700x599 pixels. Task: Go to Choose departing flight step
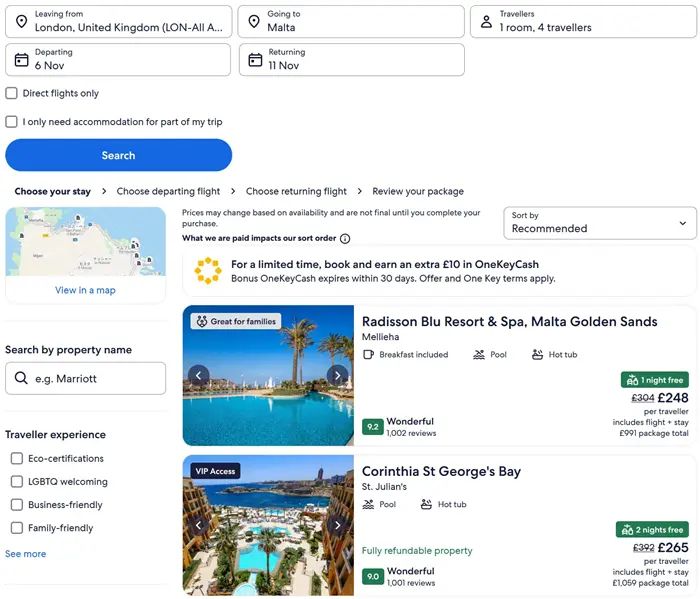(168, 191)
